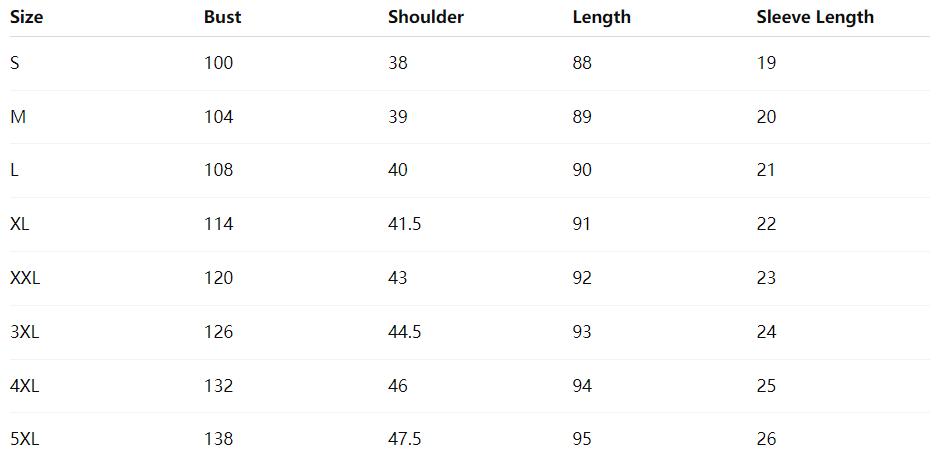Click the Sleeve Length column header
930x467 pixels.
pos(815,17)
